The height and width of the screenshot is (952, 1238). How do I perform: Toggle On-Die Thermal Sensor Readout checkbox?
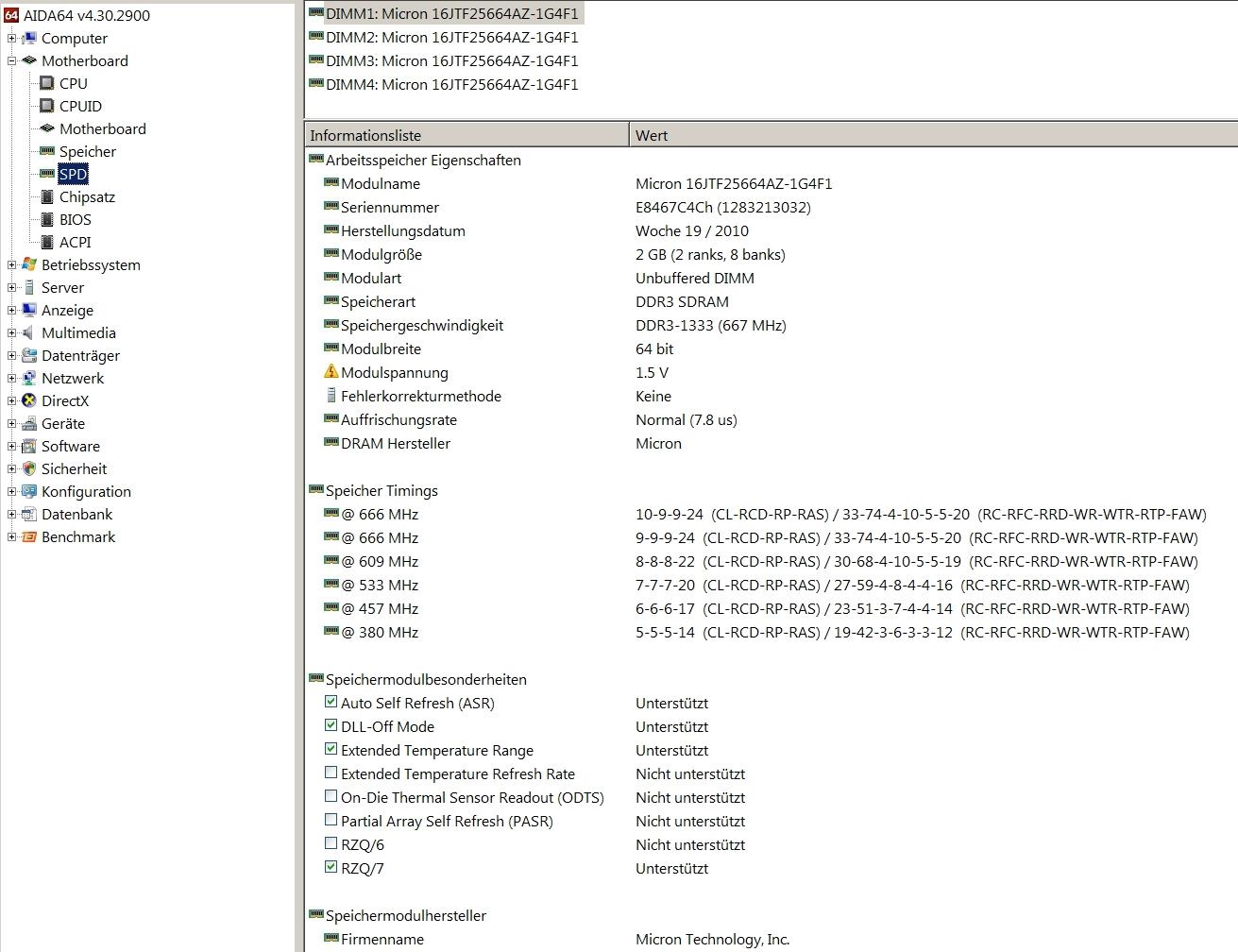coord(331,796)
